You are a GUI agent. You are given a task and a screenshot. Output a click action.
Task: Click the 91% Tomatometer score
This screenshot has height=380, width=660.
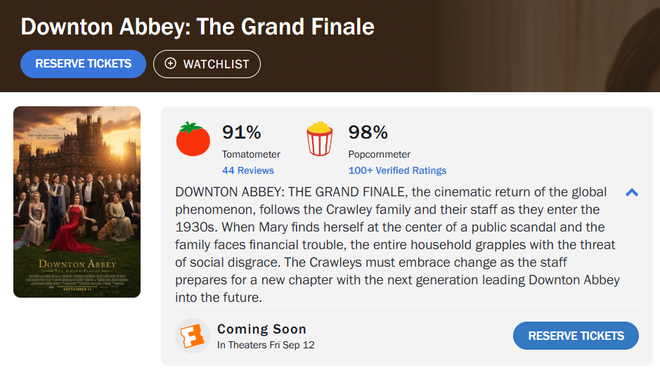pos(242,132)
